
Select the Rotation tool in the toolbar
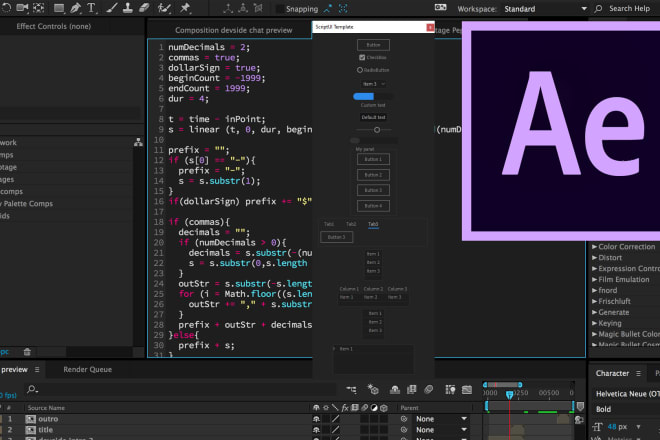coord(6,8)
